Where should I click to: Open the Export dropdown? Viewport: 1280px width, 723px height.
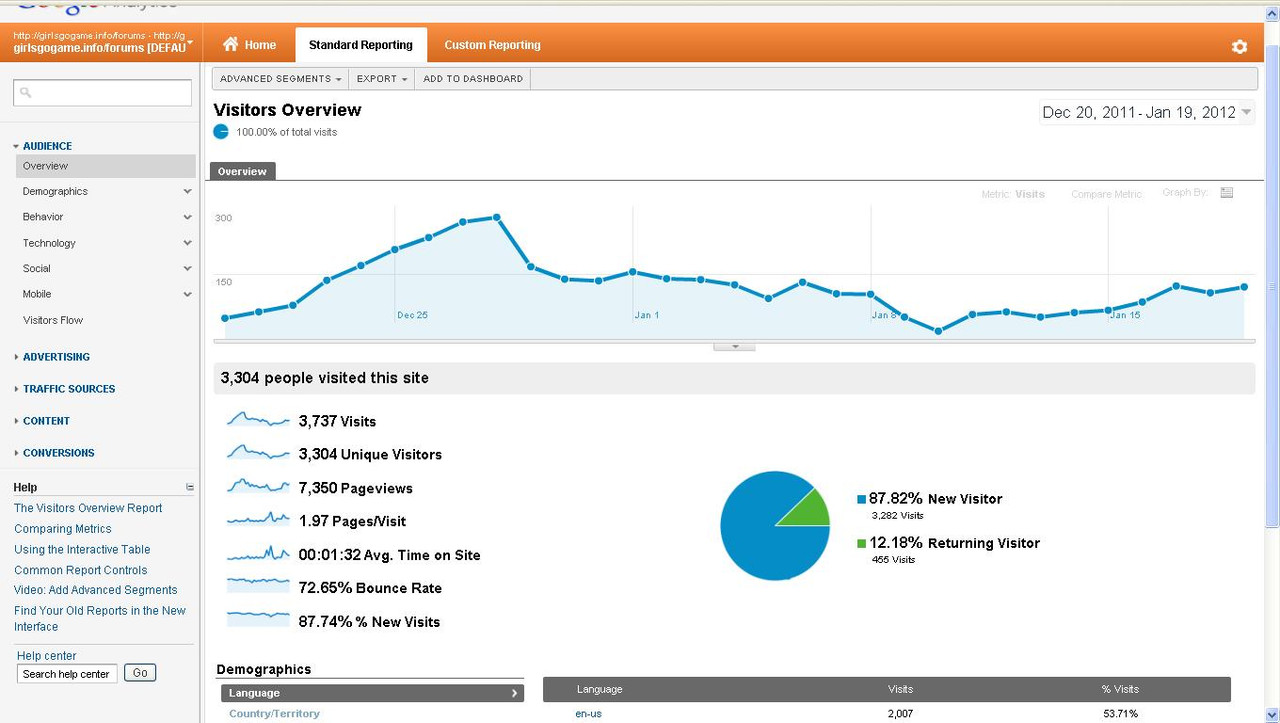382,79
